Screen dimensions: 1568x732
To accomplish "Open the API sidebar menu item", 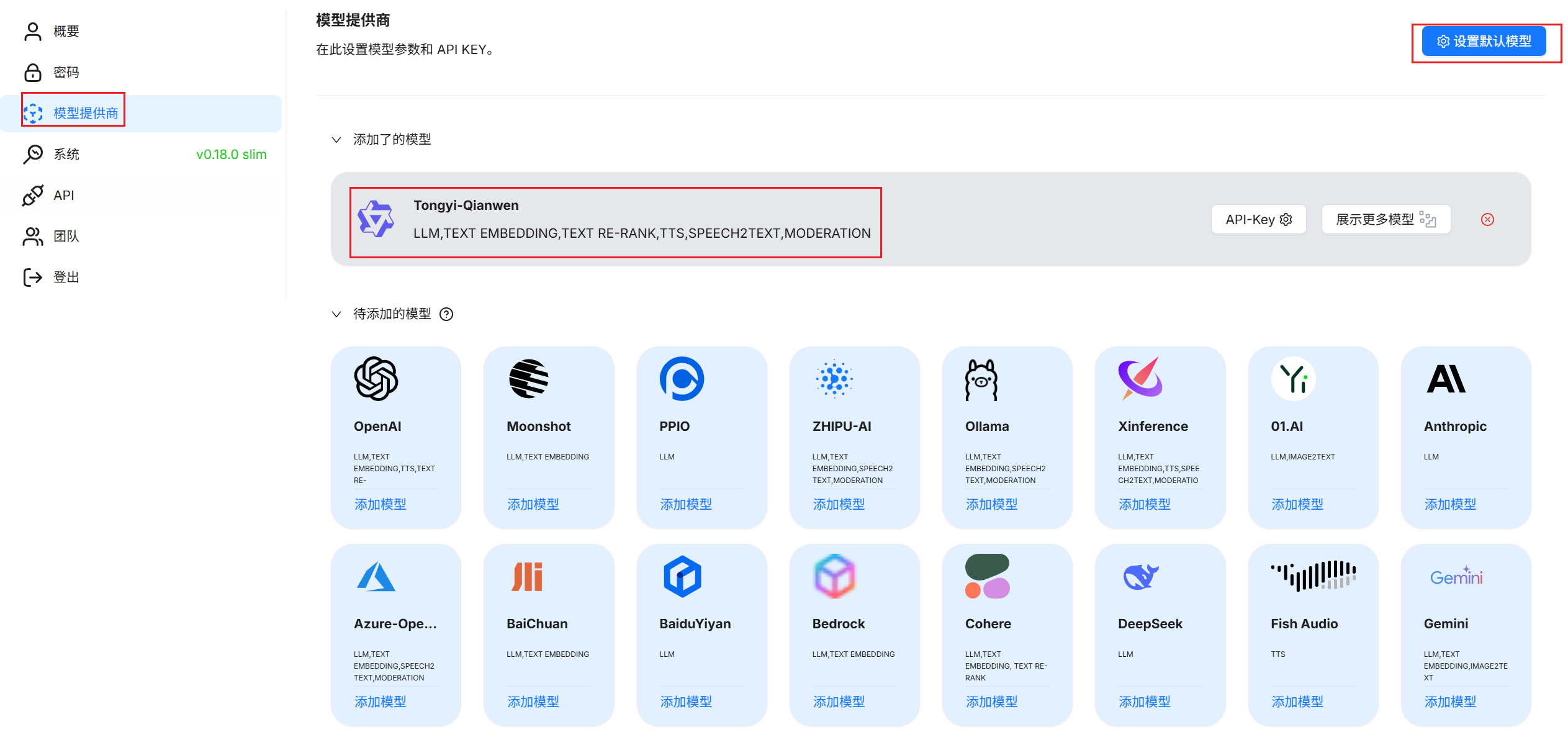I will click(63, 195).
